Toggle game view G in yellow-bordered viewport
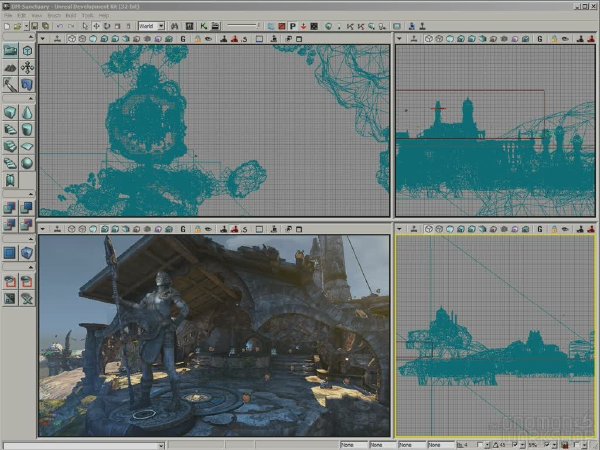600x450 pixels. pos(540,229)
